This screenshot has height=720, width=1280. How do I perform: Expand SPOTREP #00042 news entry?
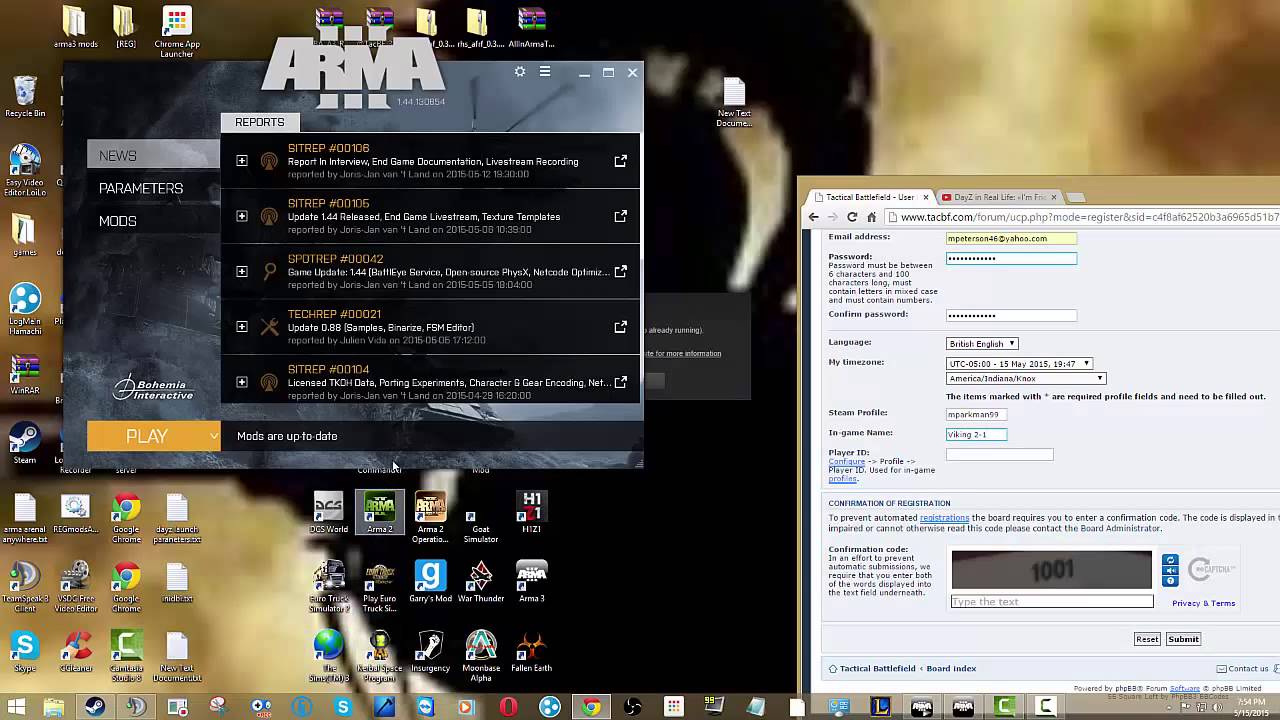pos(242,271)
